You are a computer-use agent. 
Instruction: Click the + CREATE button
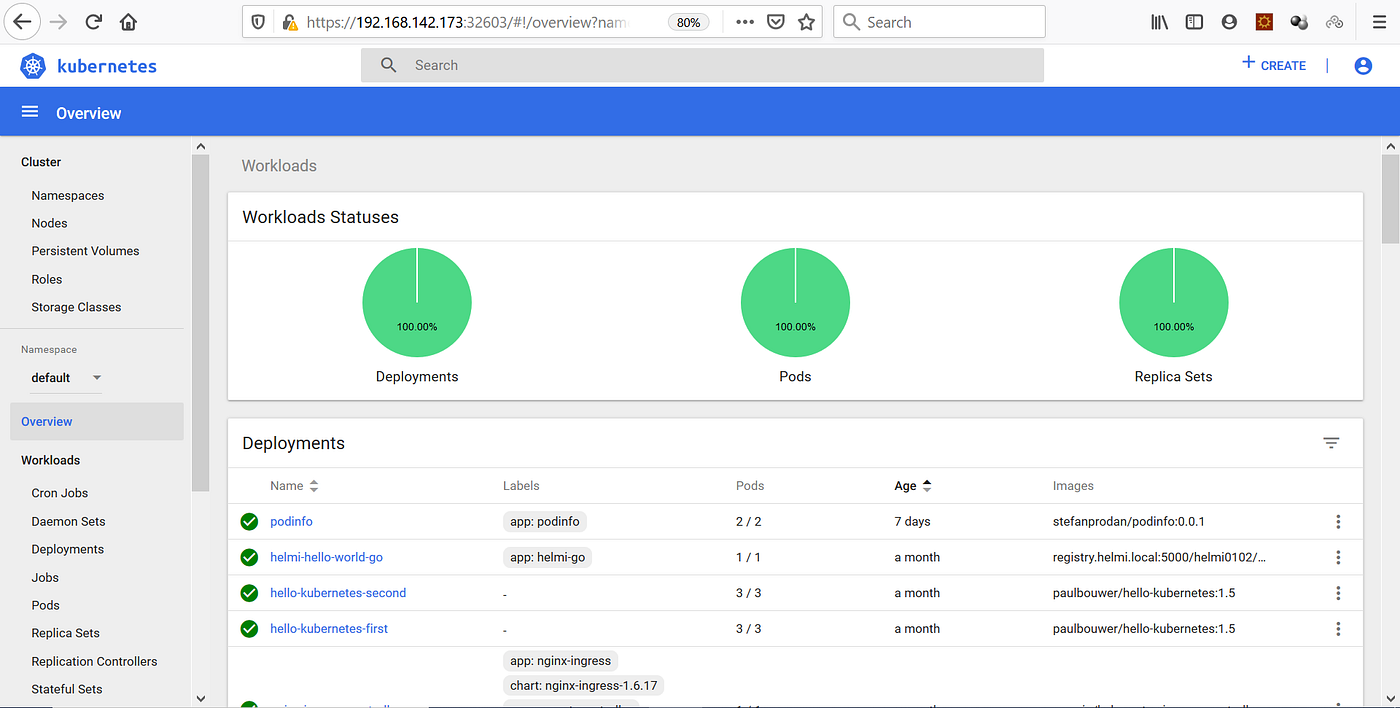1273,65
